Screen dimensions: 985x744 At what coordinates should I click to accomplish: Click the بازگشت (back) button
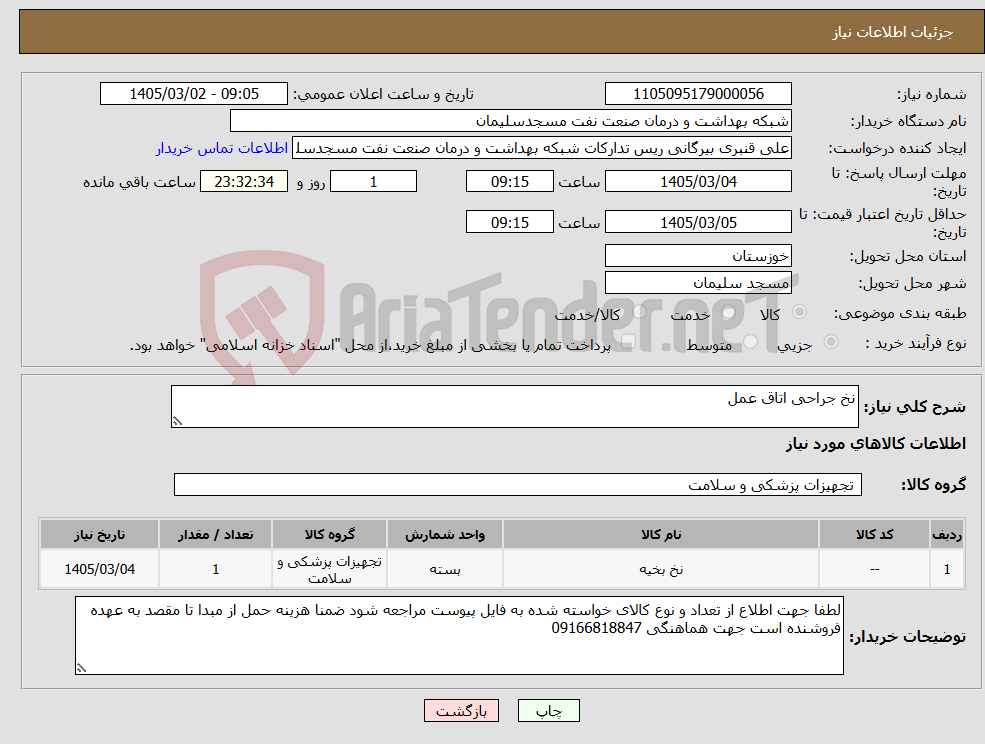point(461,711)
